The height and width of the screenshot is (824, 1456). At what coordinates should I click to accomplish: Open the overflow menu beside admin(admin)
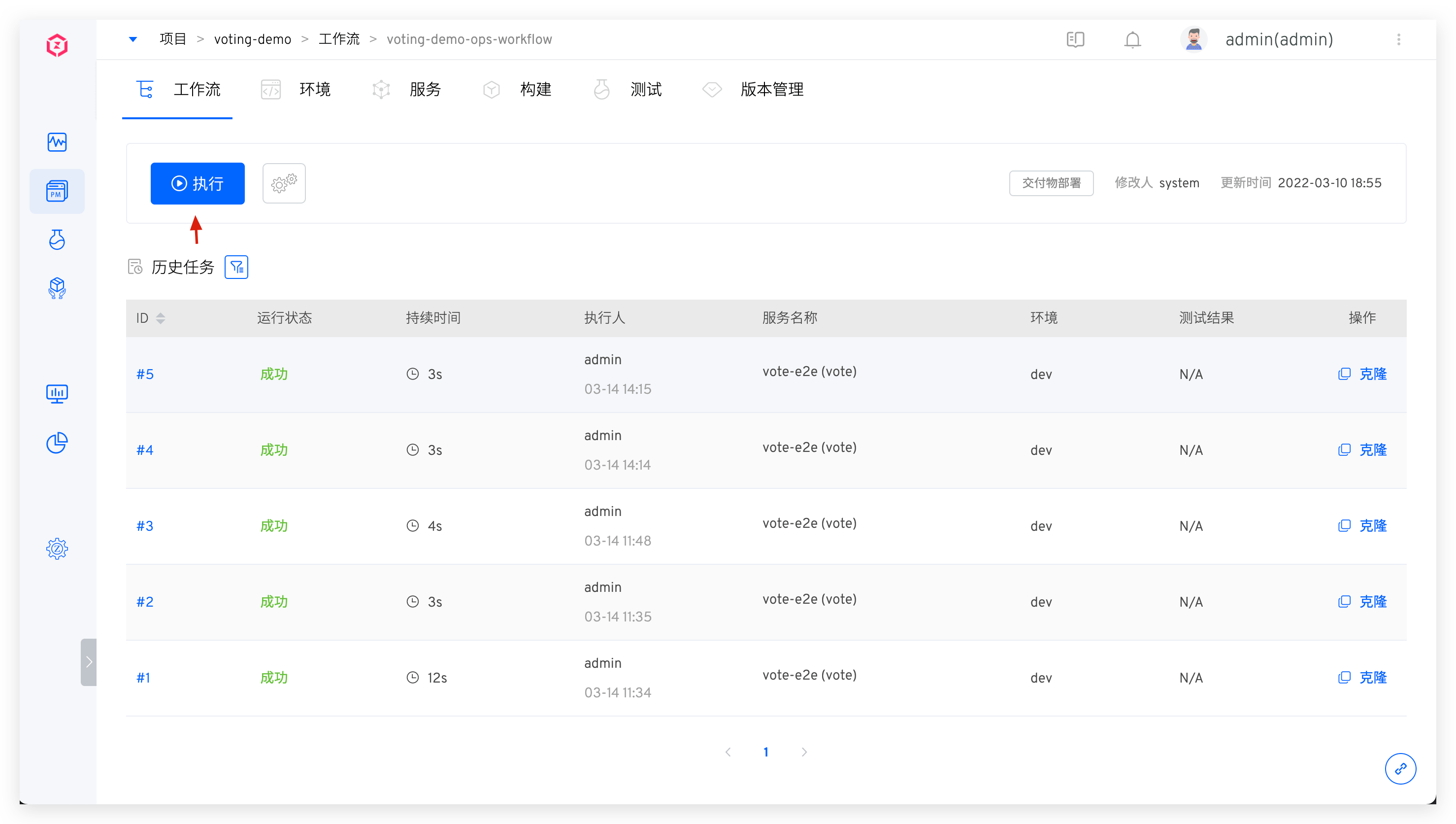[x=1399, y=39]
